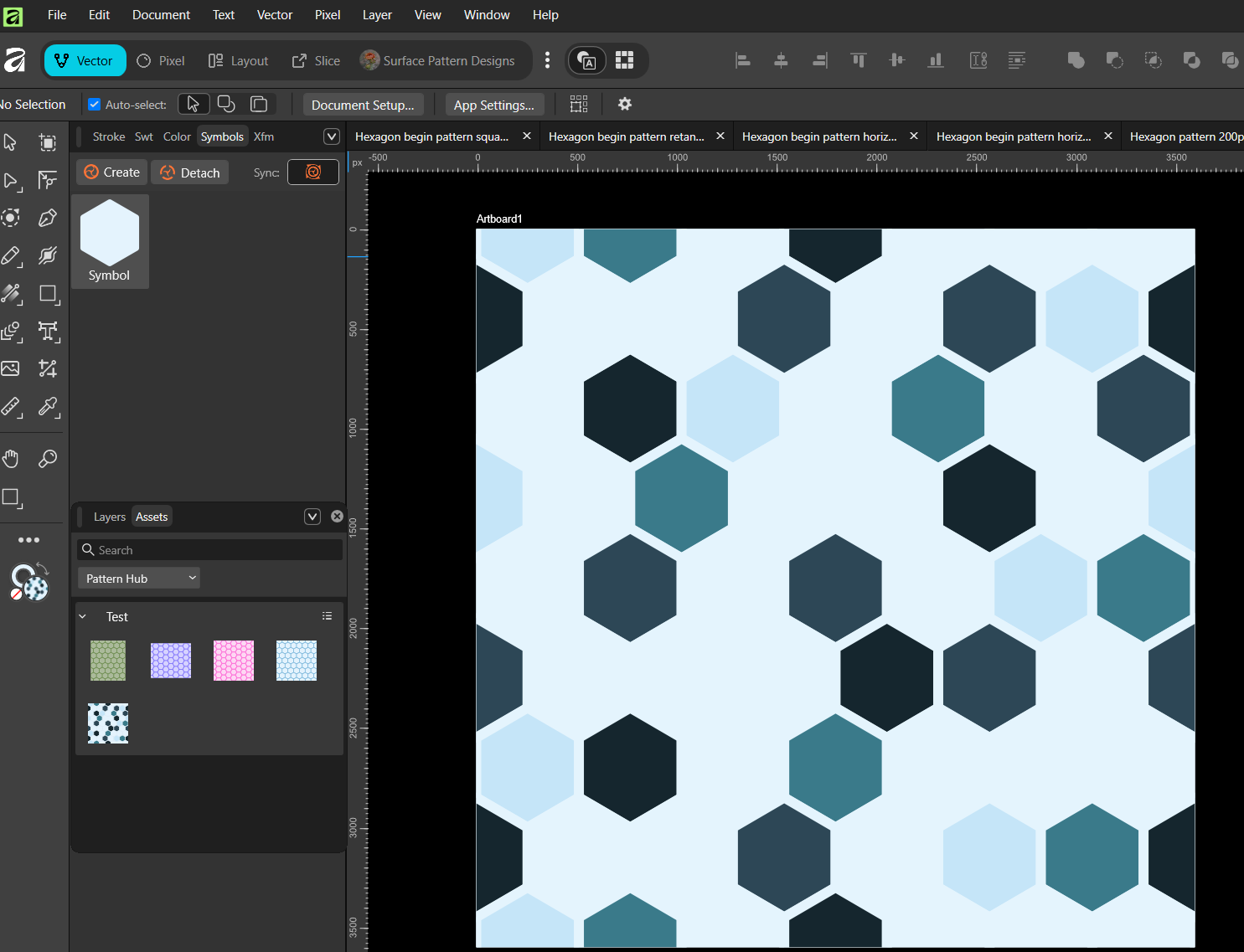Open the Symbols panel options dropdown
Screen dimensions: 1244x952
click(x=332, y=136)
